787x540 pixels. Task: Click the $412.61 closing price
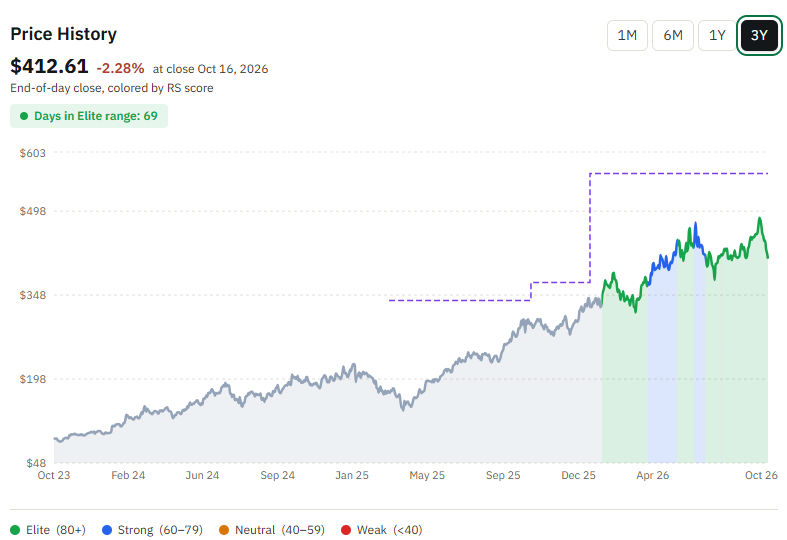click(49, 66)
